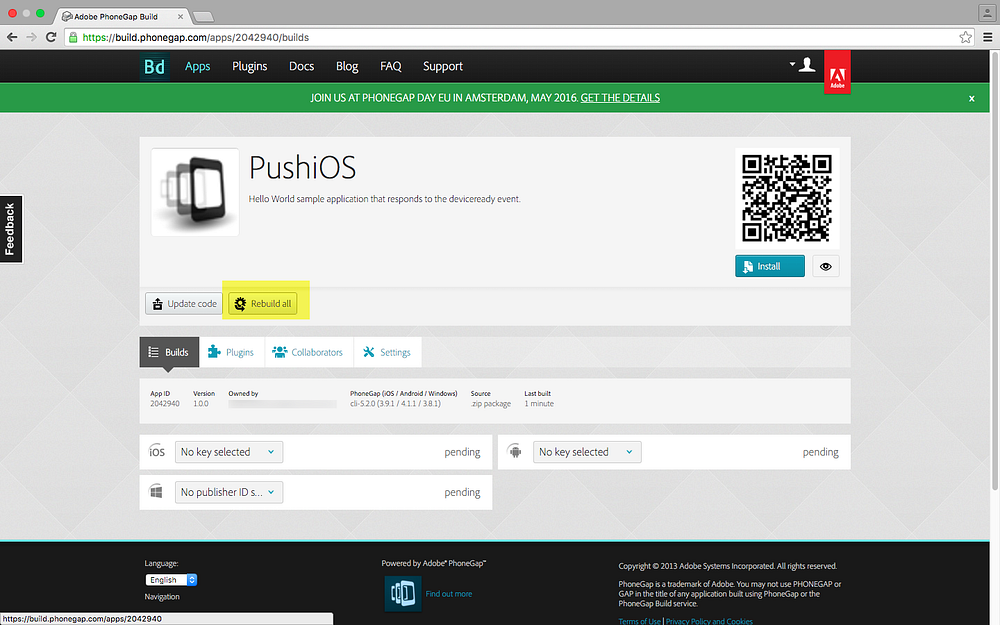The width and height of the screenshot is (1000, 625).
Task: Expand the Android No key selected dropdown
Action: [x=587, y=452]
